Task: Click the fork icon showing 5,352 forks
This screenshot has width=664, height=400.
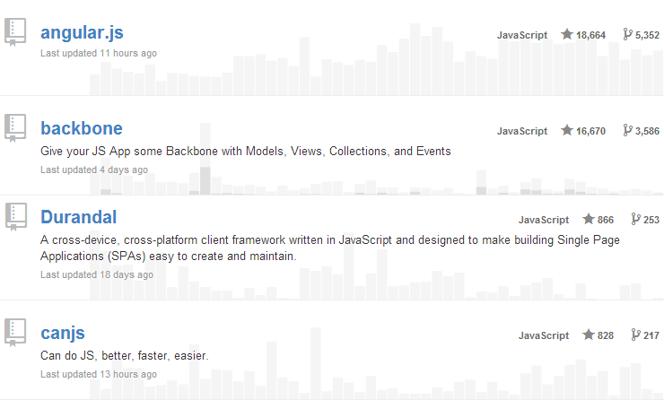Action: click(628, 34)
